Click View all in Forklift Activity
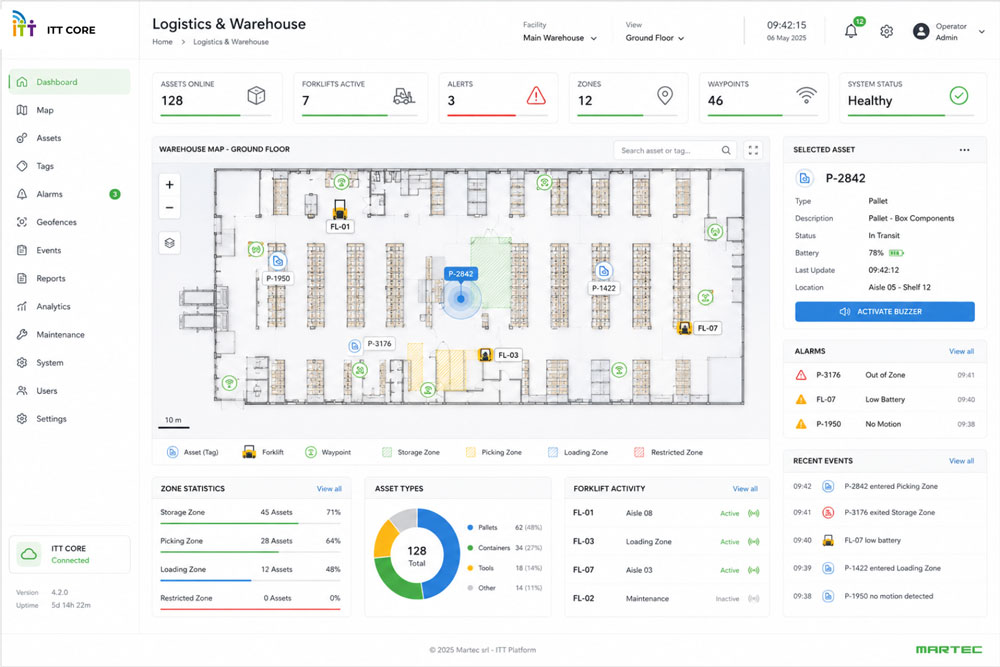The width and height of the screenshot is (1000, 667). pyautogui.click(x=745, y=489)
